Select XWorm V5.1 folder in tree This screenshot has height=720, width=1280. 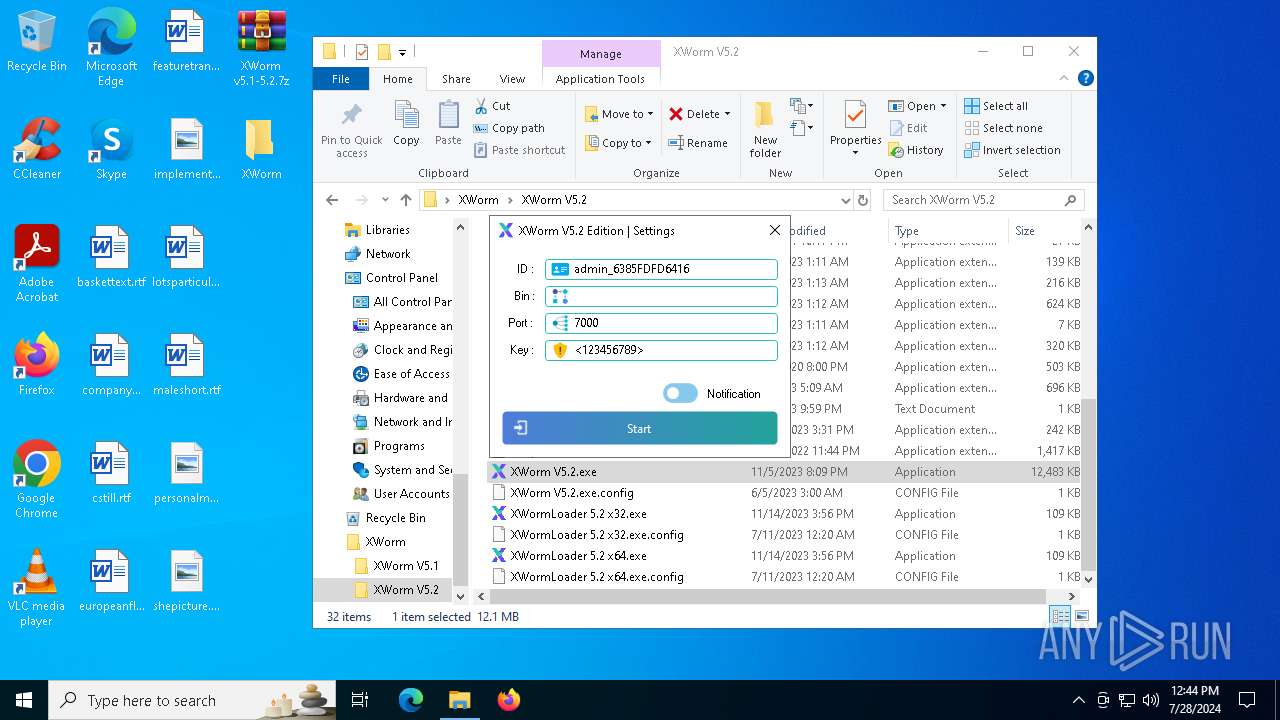[406, 566]
